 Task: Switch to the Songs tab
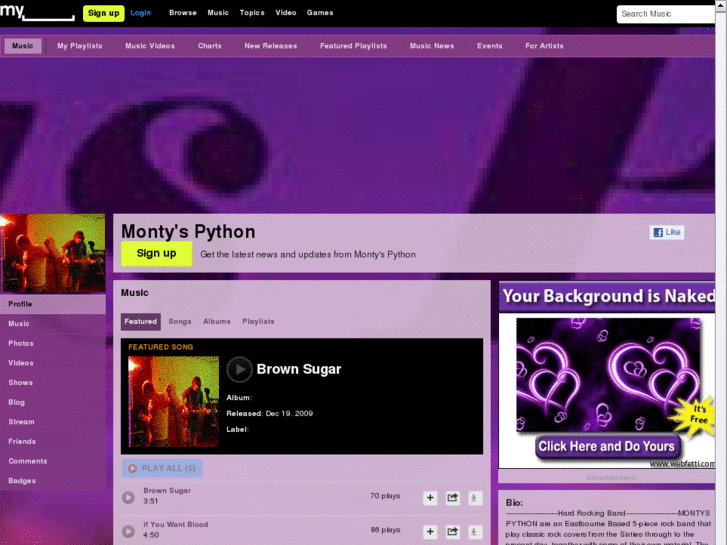[180, 321]
